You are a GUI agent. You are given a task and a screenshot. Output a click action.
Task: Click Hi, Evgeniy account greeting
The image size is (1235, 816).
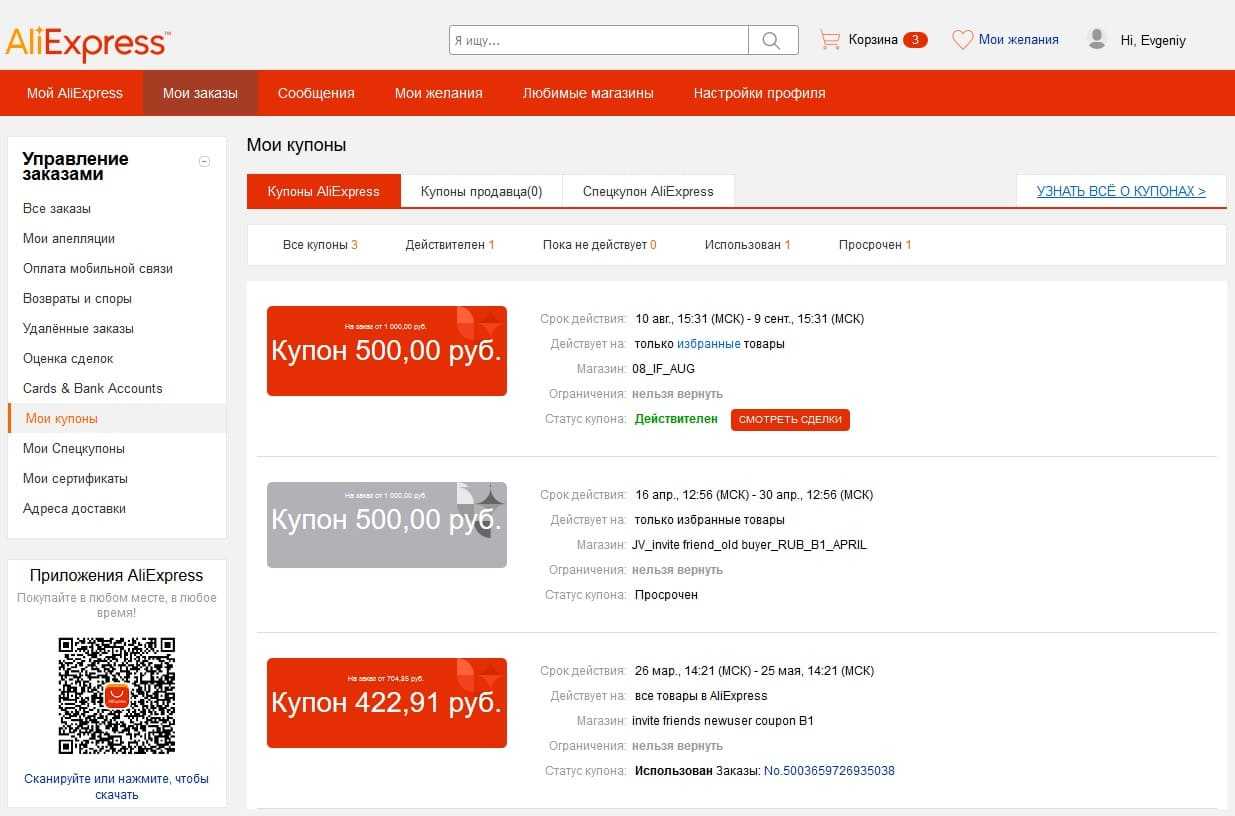pyautogui.click(x=1153, y=41)
